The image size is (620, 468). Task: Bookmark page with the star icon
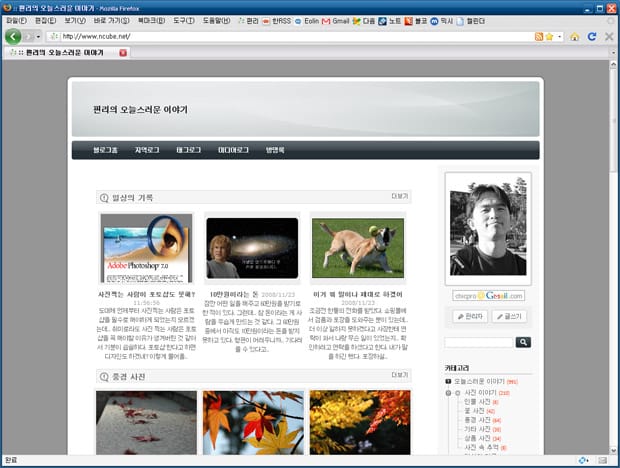(x=551, y=37)
